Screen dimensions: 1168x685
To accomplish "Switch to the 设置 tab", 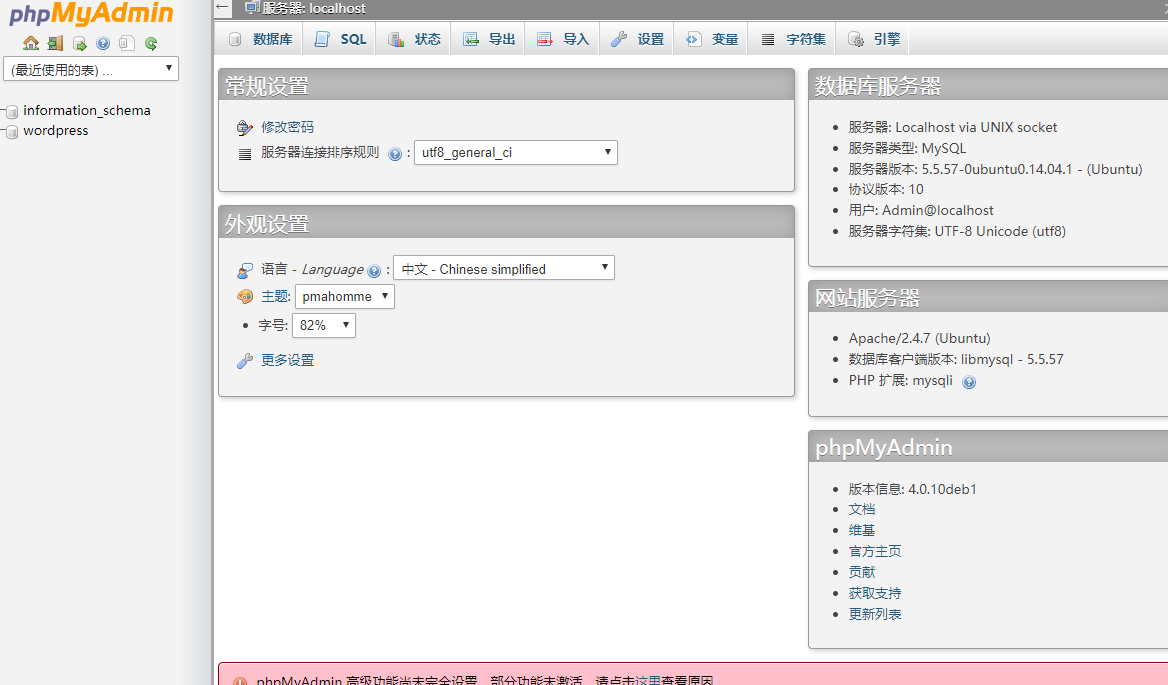I will pyautogui.click(x=637, y=39).
